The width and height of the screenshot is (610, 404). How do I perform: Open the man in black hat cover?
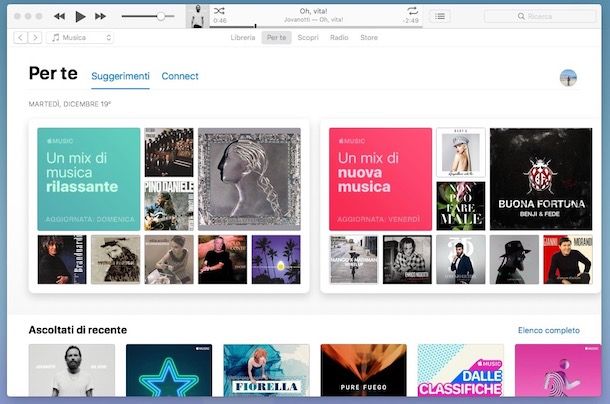coord(514,259)
